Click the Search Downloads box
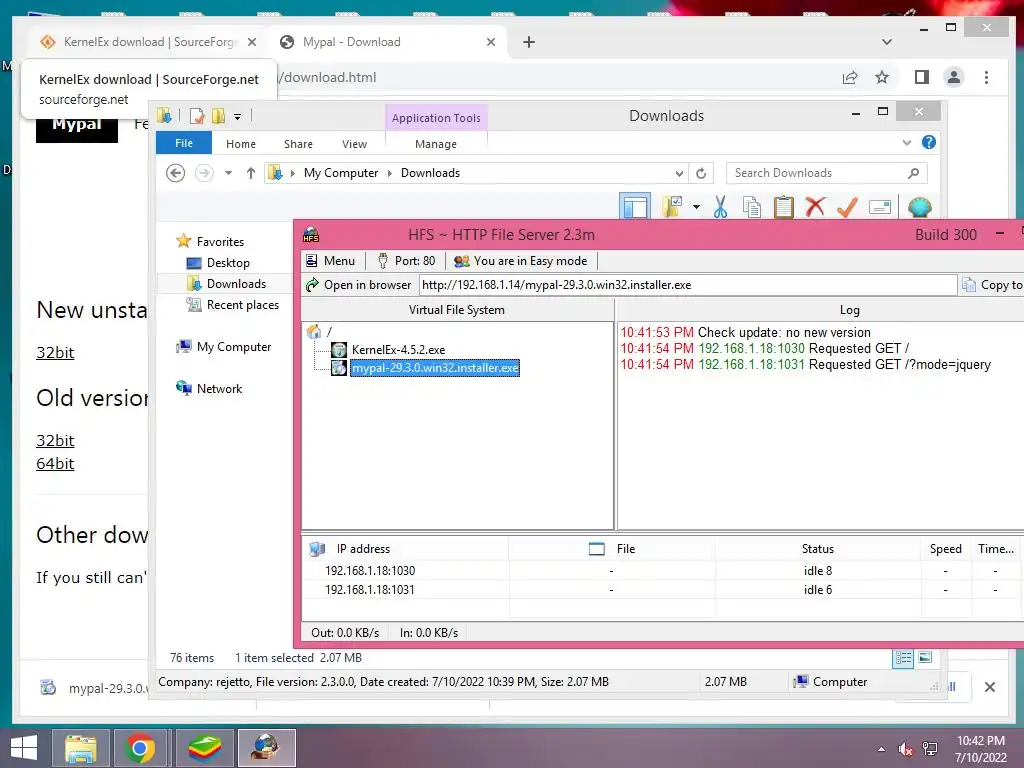 (x=826, y=173)
